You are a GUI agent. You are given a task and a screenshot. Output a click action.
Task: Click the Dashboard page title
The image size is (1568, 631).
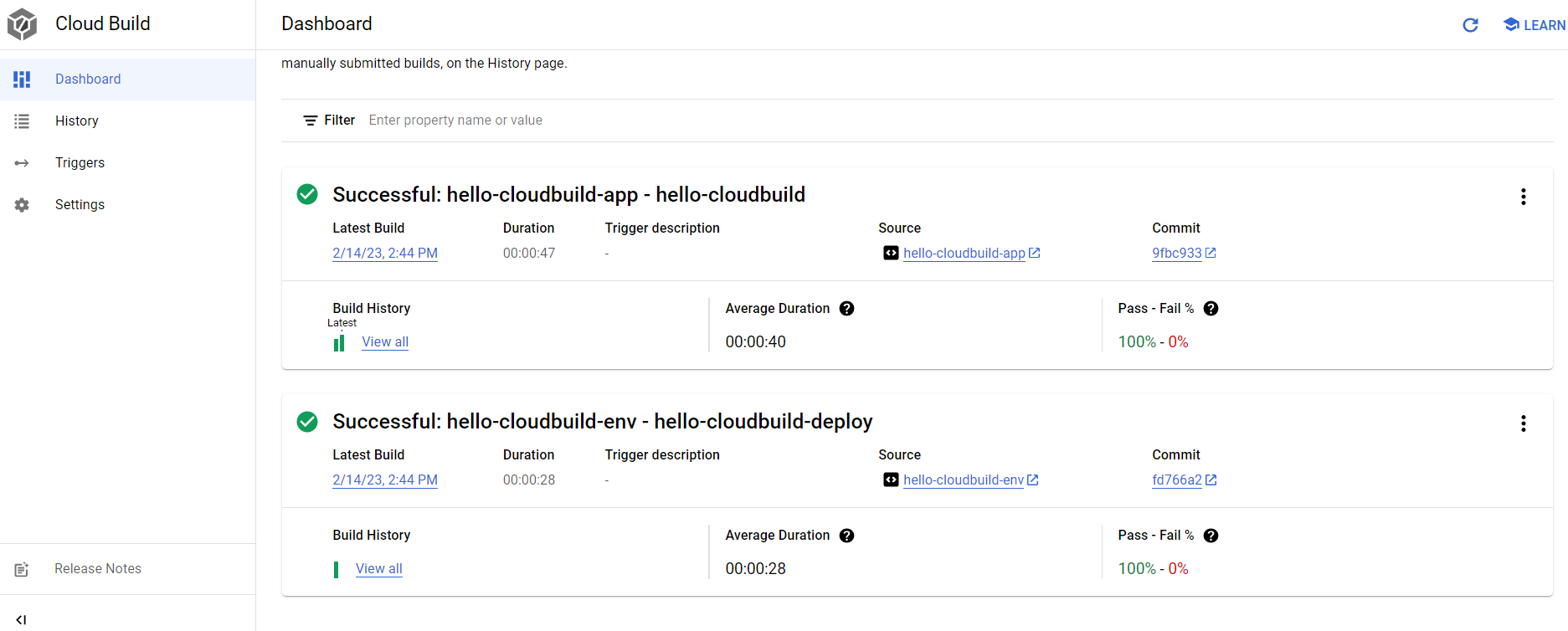(x=326, y=23)
